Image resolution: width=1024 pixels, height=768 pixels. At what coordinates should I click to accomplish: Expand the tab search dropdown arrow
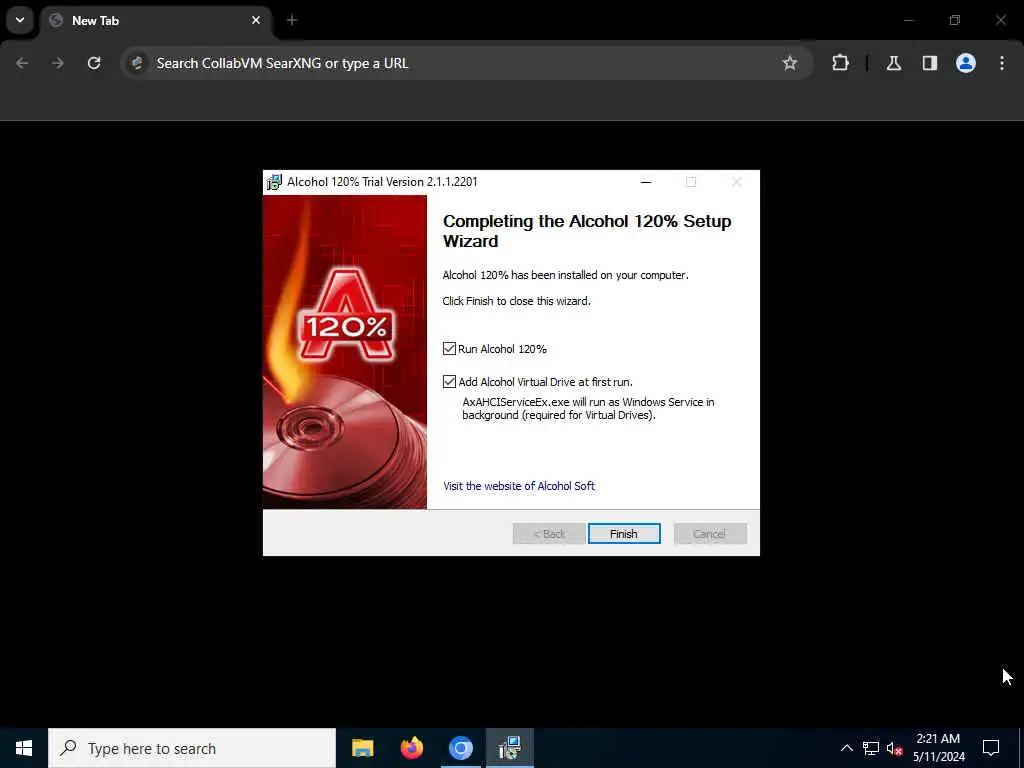[x=20, y=20]
